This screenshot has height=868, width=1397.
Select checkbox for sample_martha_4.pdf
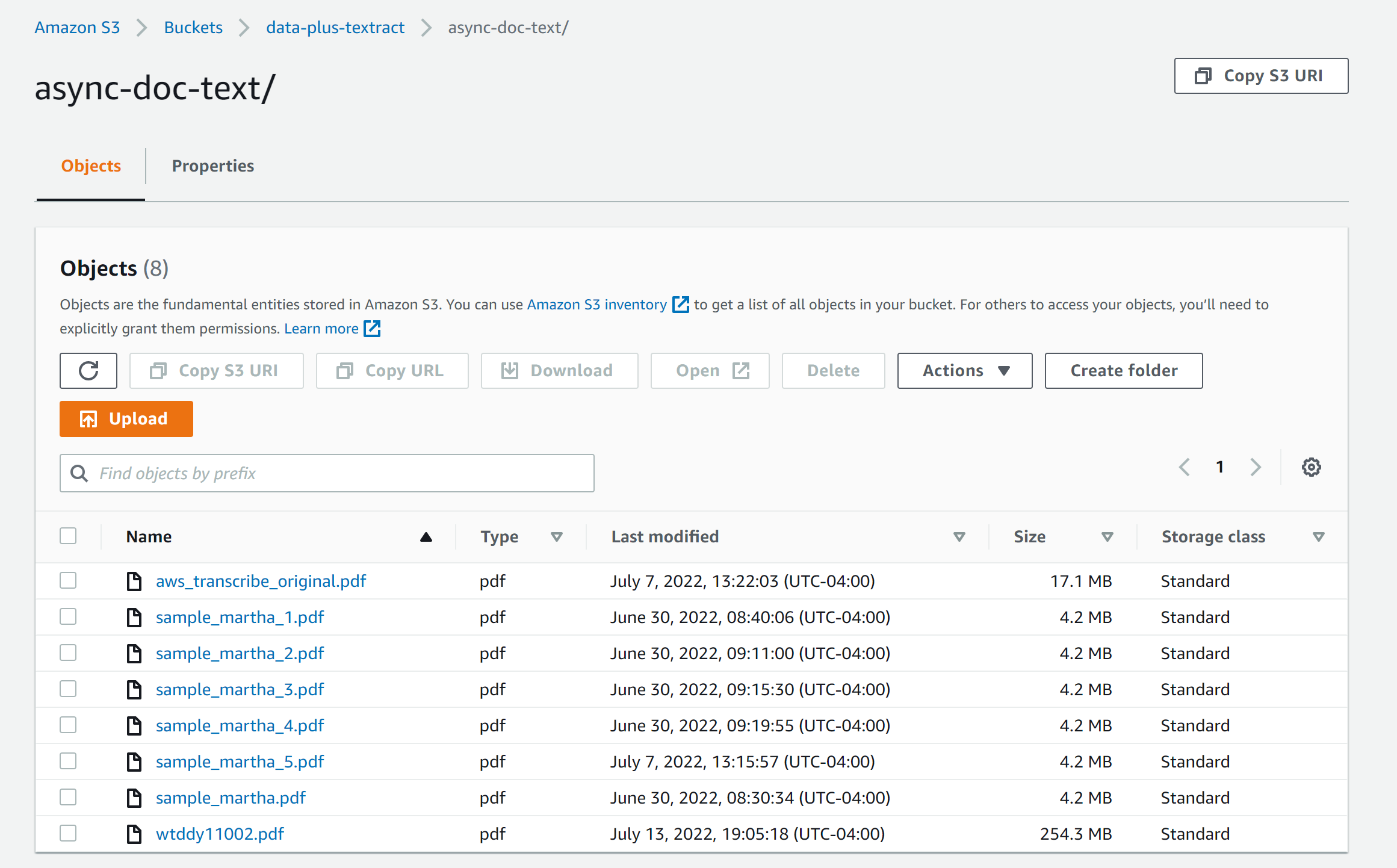68,725
